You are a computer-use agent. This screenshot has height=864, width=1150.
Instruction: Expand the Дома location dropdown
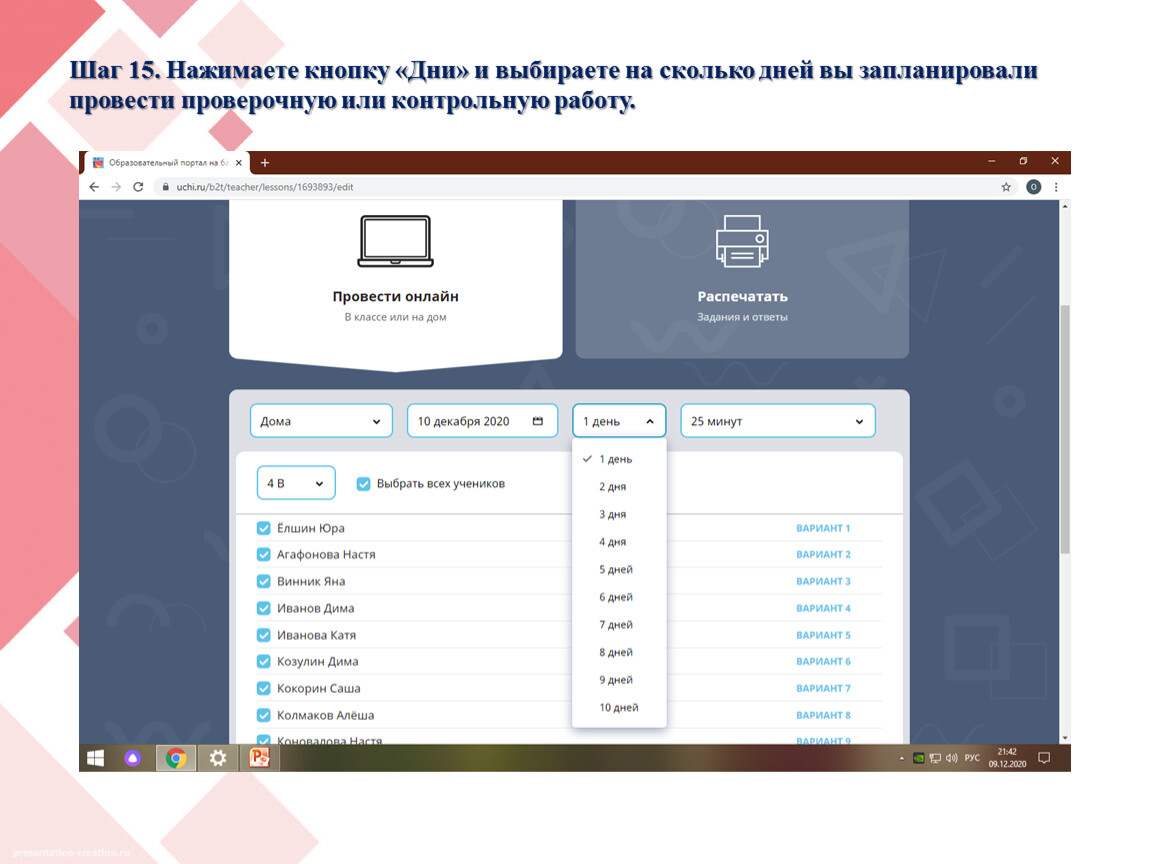321,421
